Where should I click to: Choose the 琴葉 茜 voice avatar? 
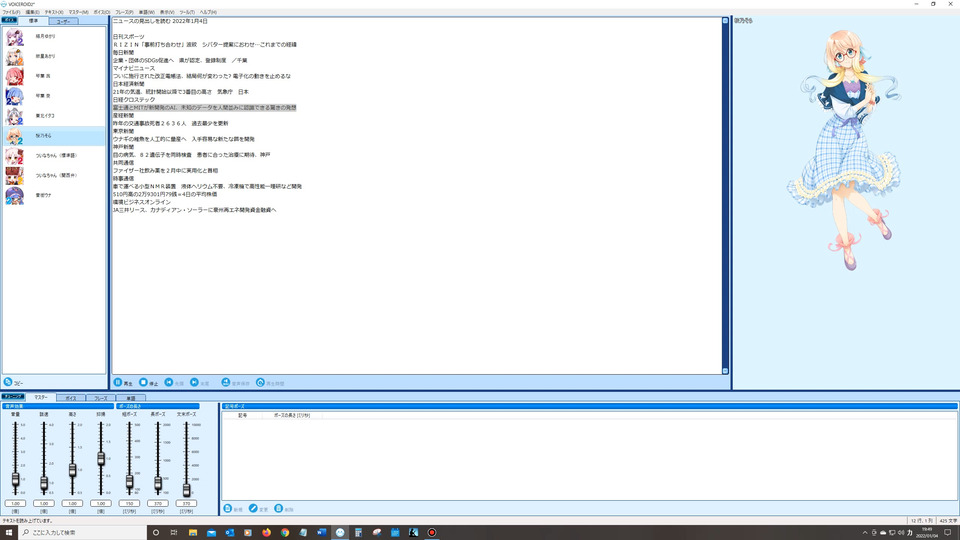click(x=14, y=77)
